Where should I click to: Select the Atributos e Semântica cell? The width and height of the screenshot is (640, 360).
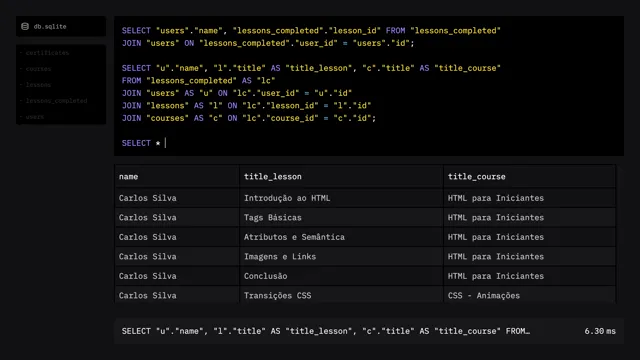point(341,237)
